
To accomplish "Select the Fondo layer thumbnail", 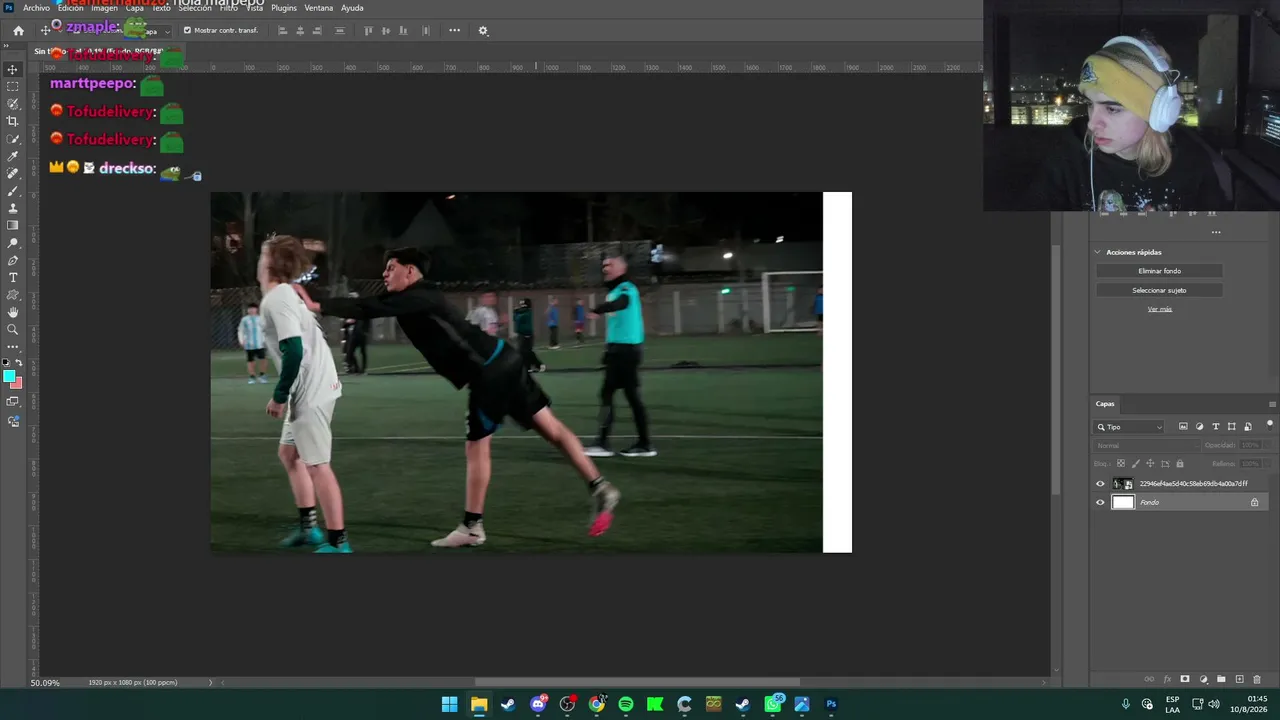I will pos(1123,502).
